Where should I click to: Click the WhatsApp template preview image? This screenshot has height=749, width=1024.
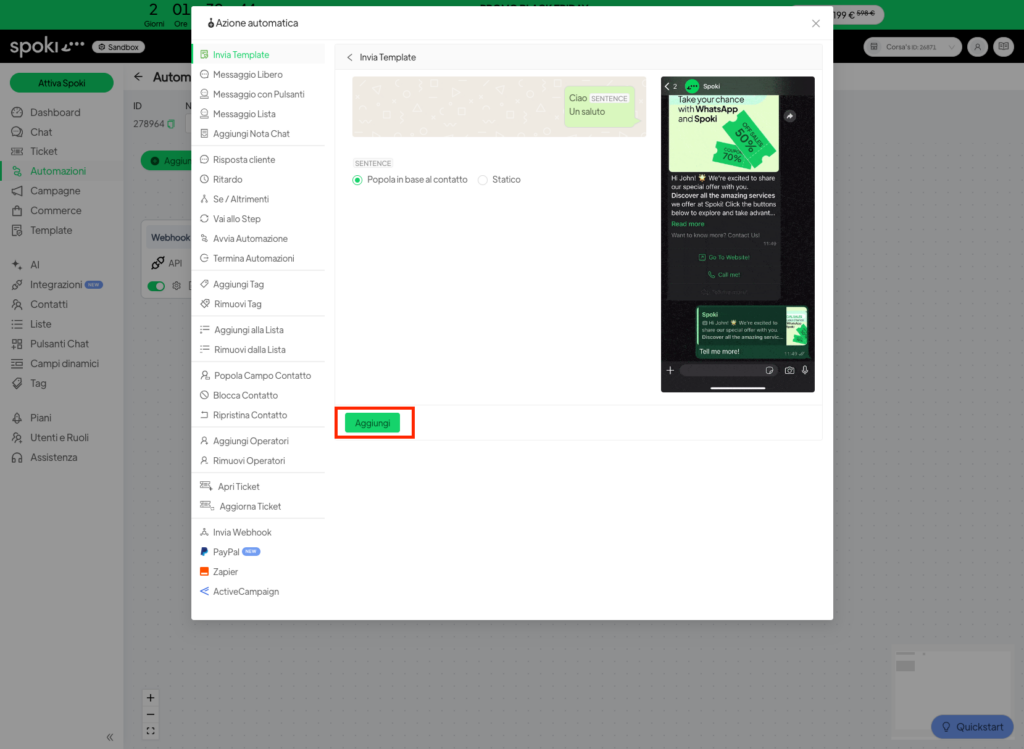[737, 234]
